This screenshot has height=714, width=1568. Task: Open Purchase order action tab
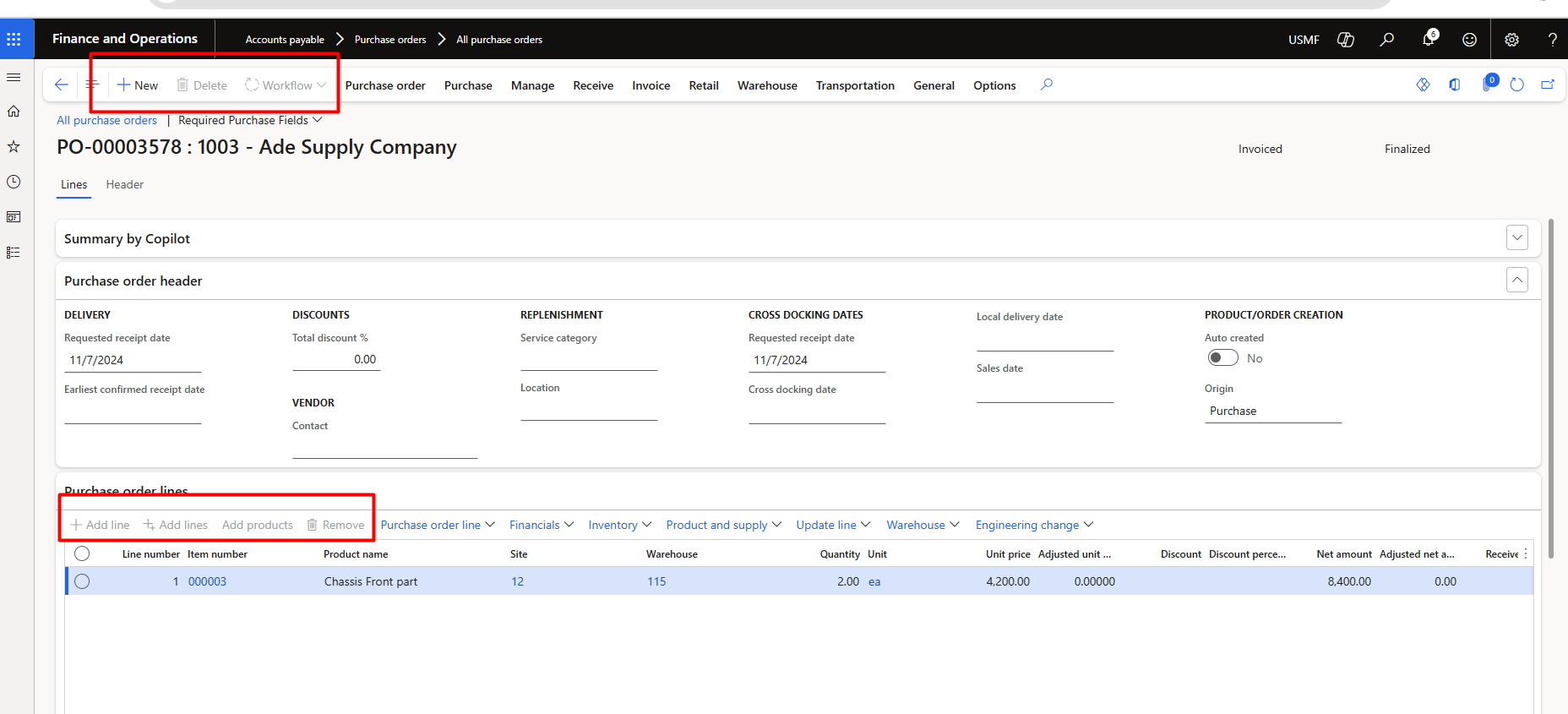[385, 85]
